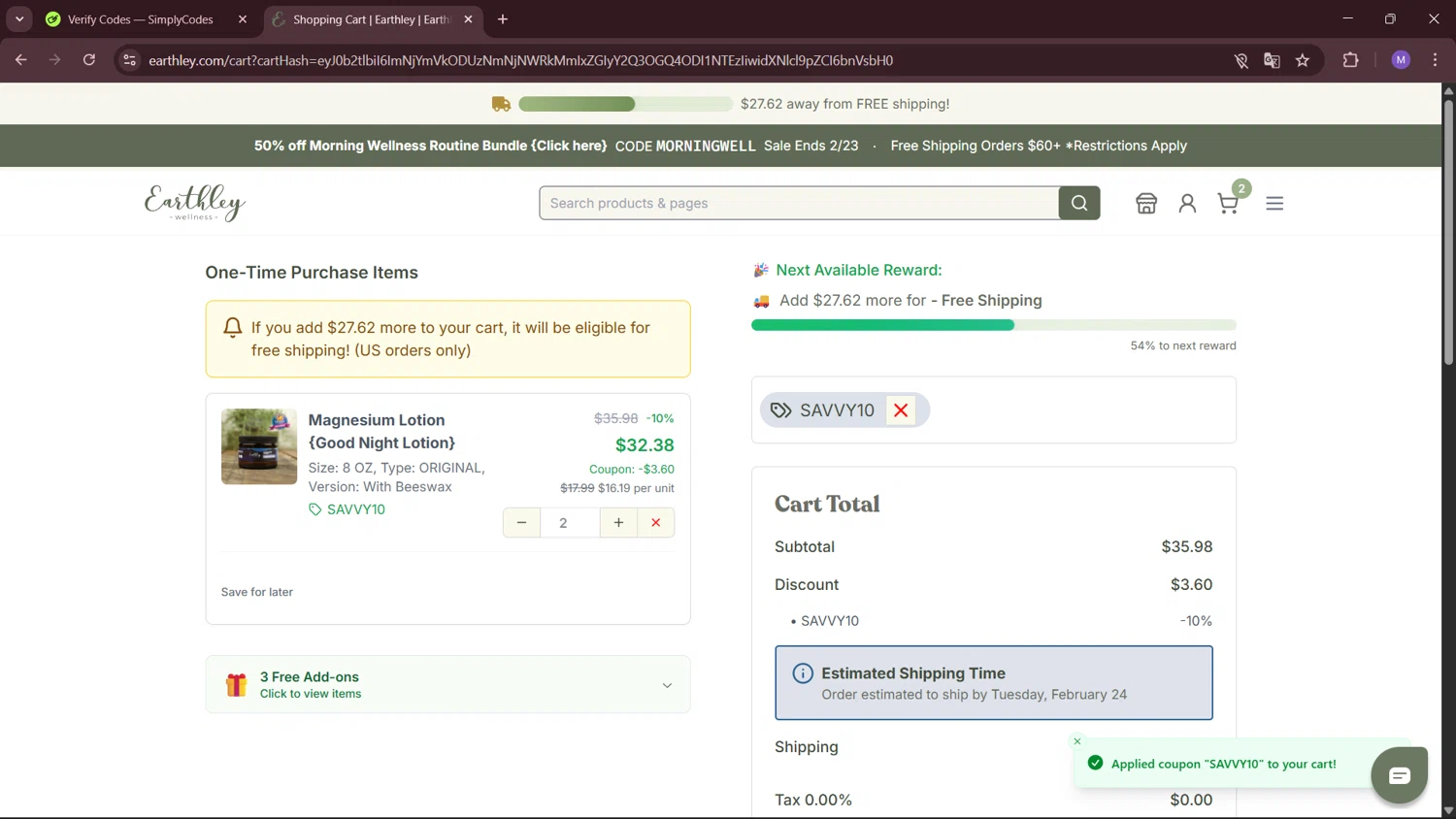Click the tracking protection eye icon

pos(1241,60)
